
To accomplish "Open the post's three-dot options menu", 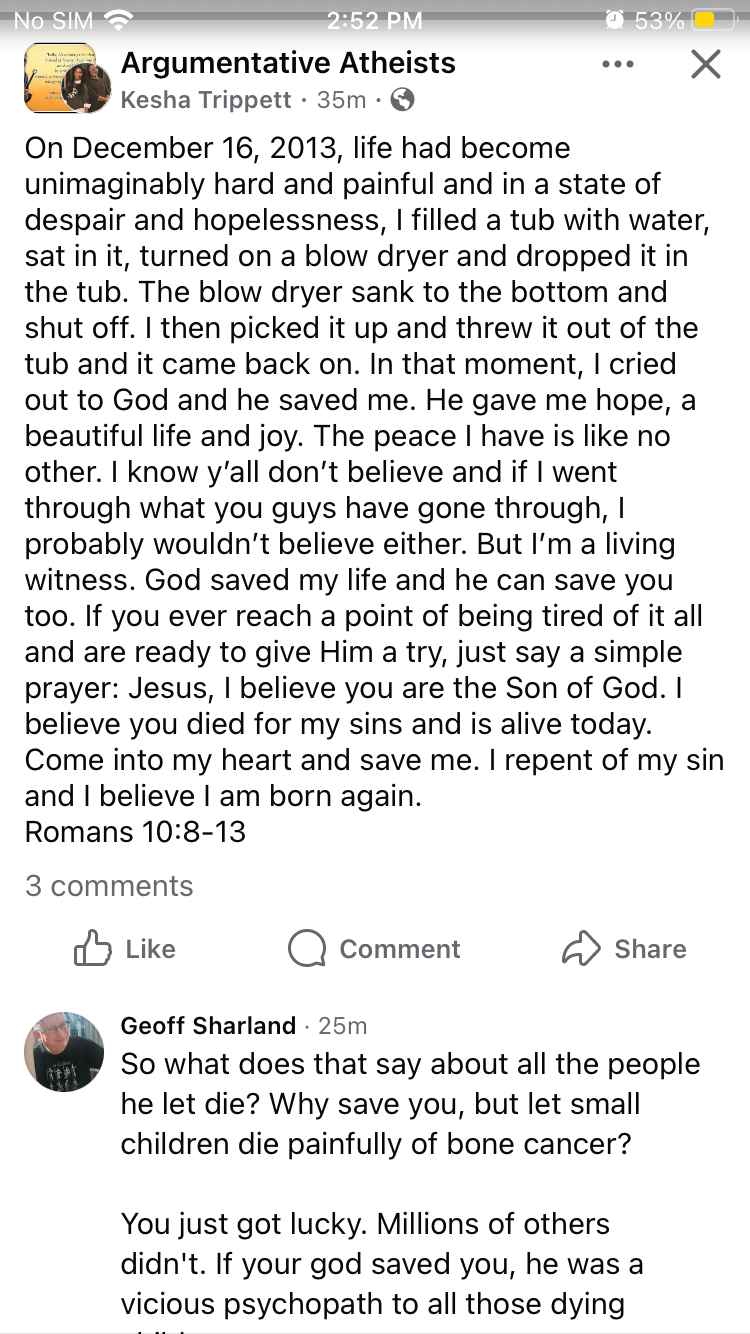I will pyautogui.click(x=617, y=65).
